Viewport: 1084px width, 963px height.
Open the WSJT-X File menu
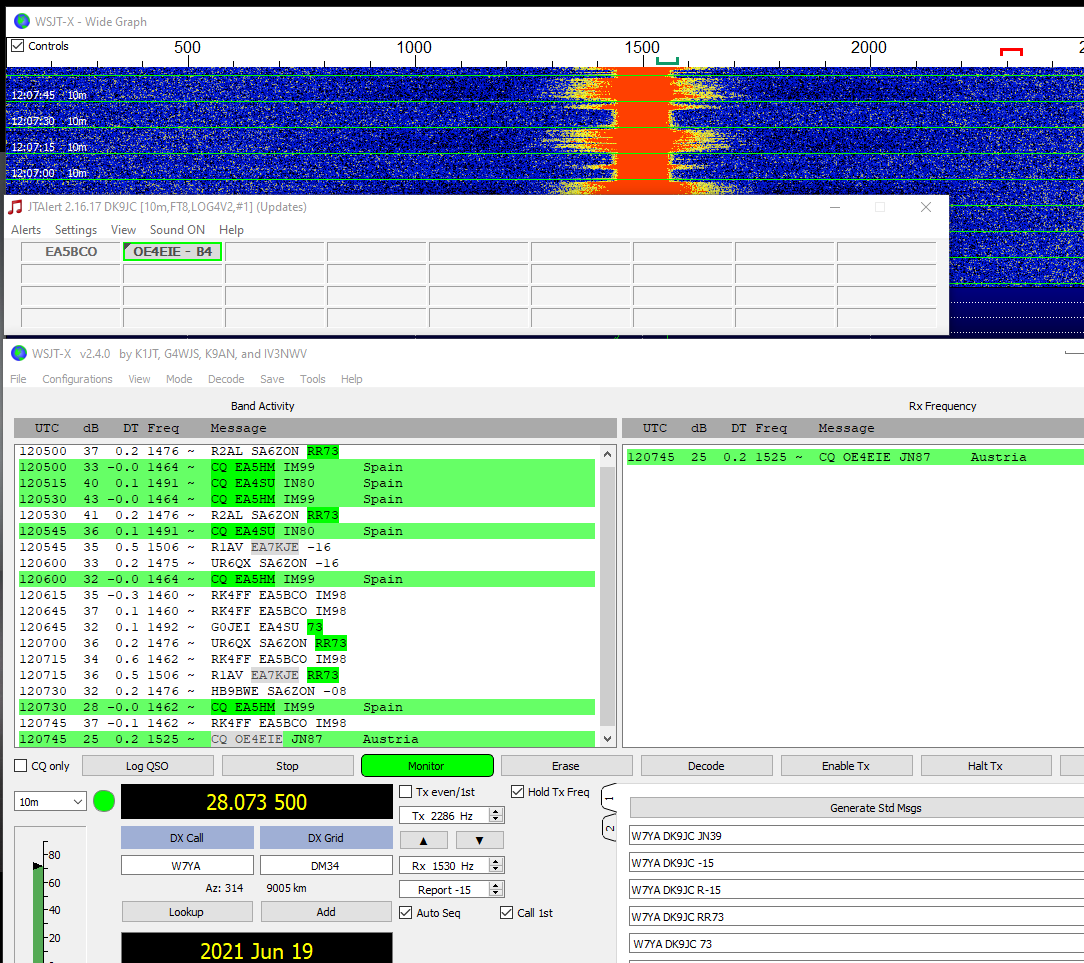click(x=18, y=379)
